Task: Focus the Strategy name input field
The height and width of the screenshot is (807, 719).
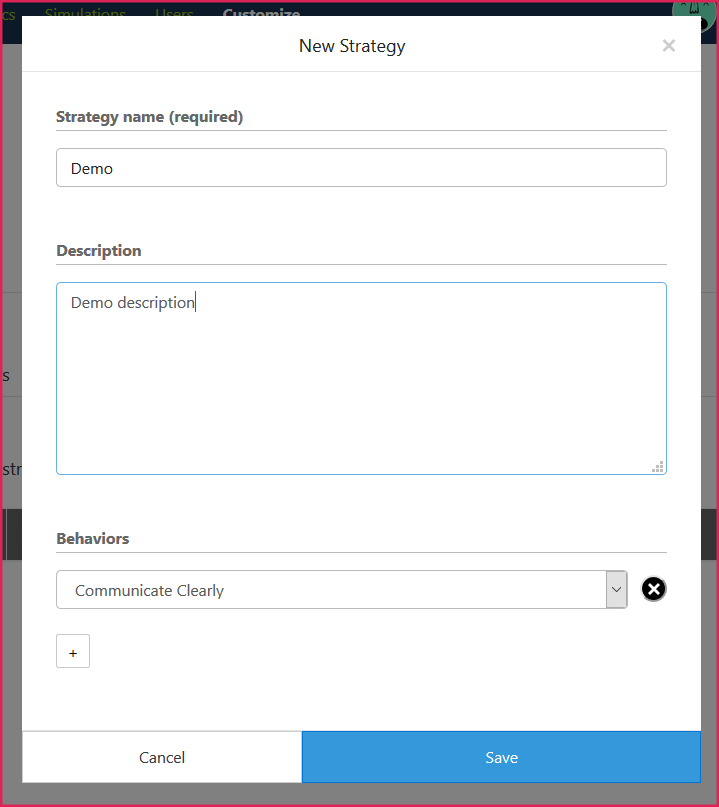Action: 361,168
